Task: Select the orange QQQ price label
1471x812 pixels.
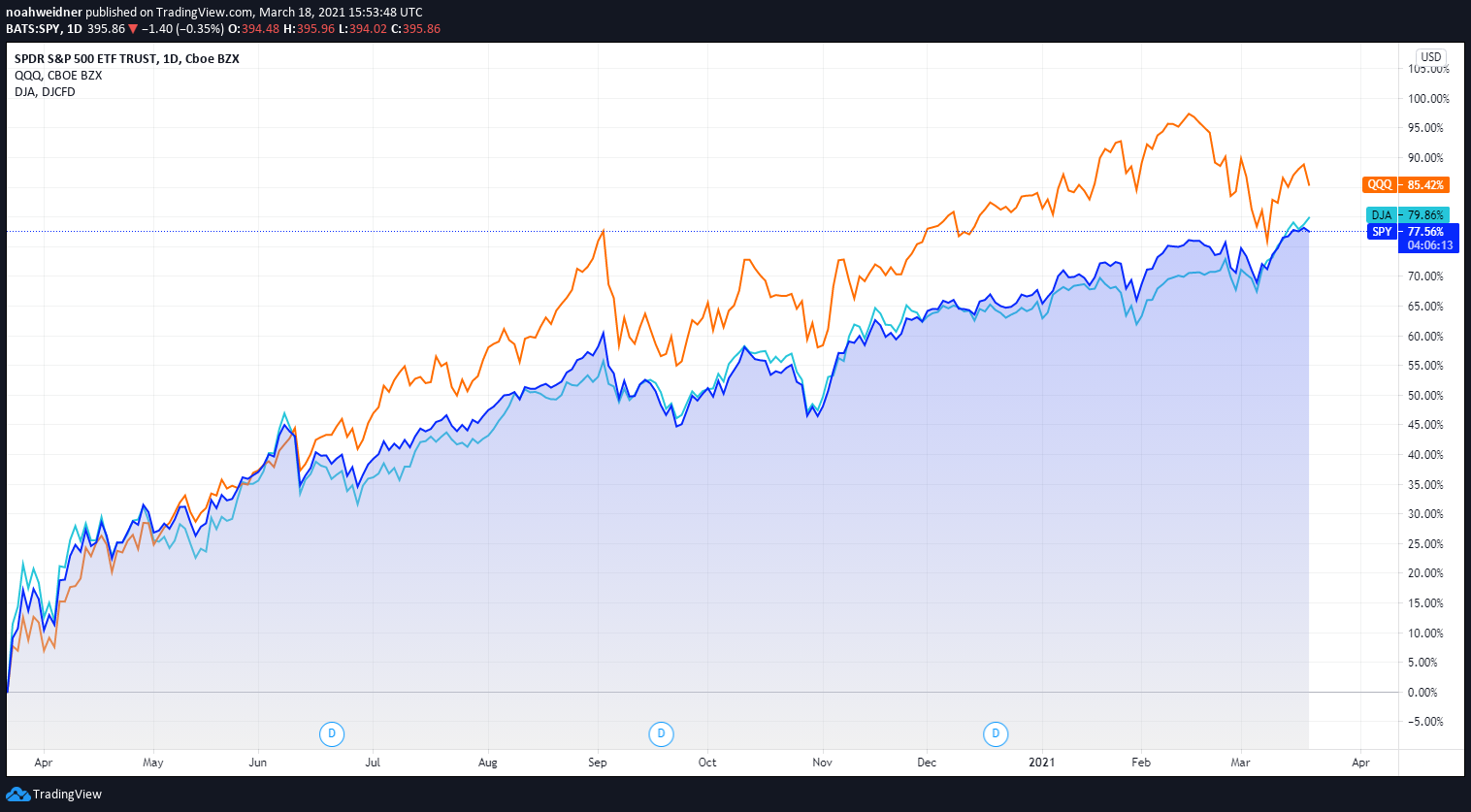Action: pos(1406,184)
